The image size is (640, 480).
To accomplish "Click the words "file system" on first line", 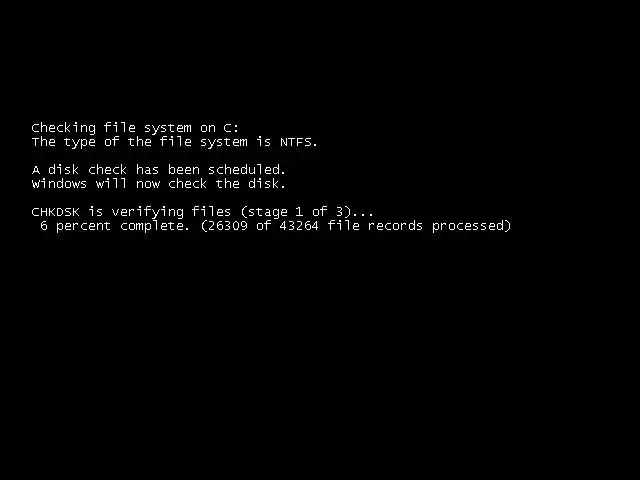I will [x=147, y=128].
